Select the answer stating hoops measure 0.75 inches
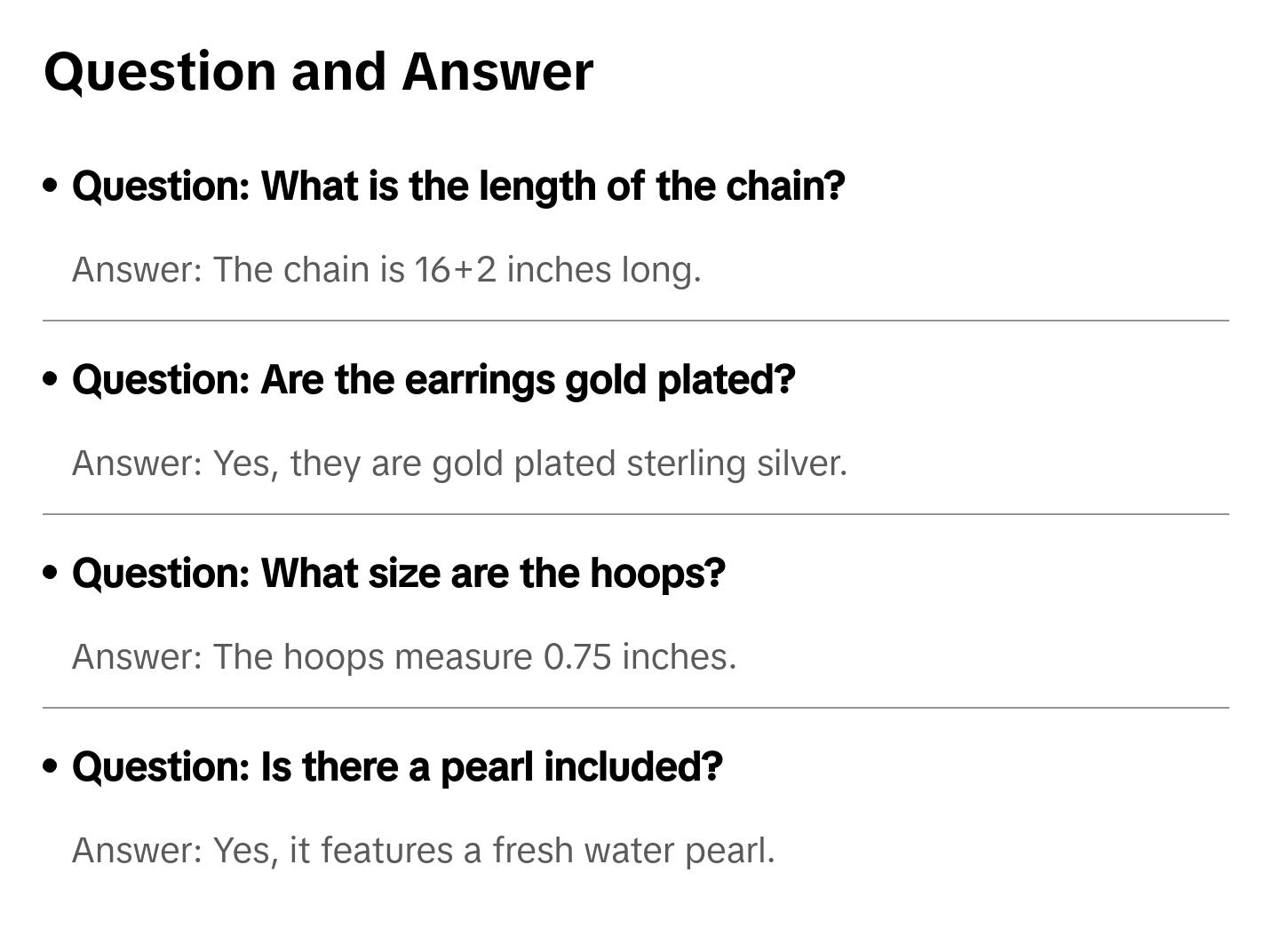The height and width of the screenshot is (952, 1272). [404, 657]
